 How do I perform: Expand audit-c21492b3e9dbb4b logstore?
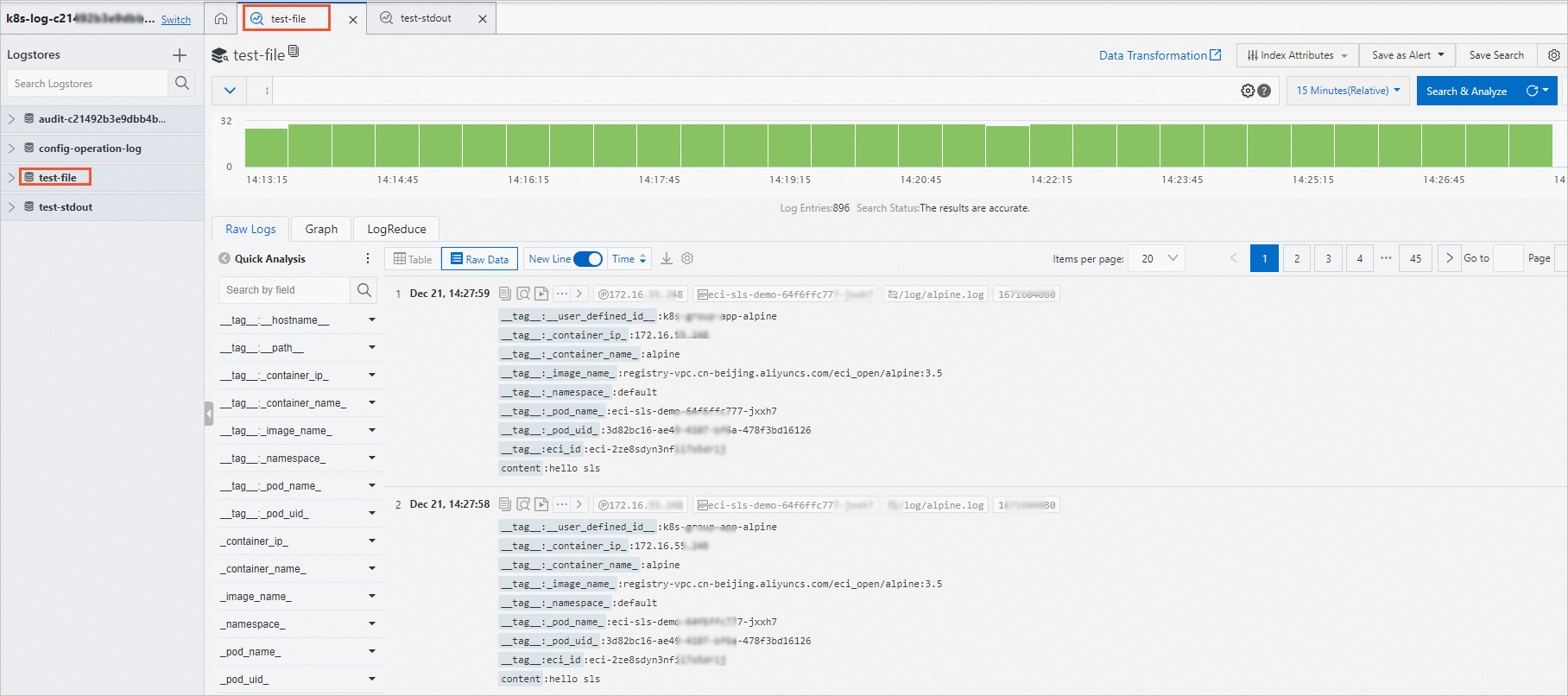(11, 118)
